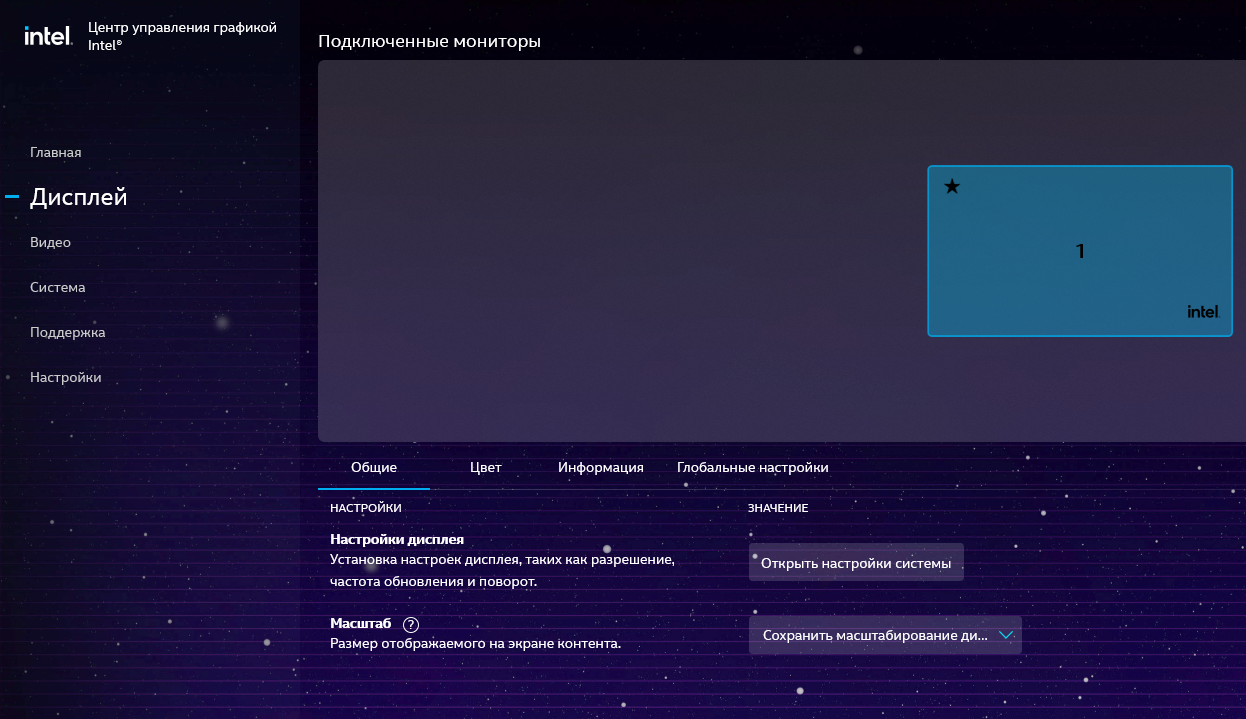Go to Главная in the sidebar
1246x719 pixels.
pos(56,153)
